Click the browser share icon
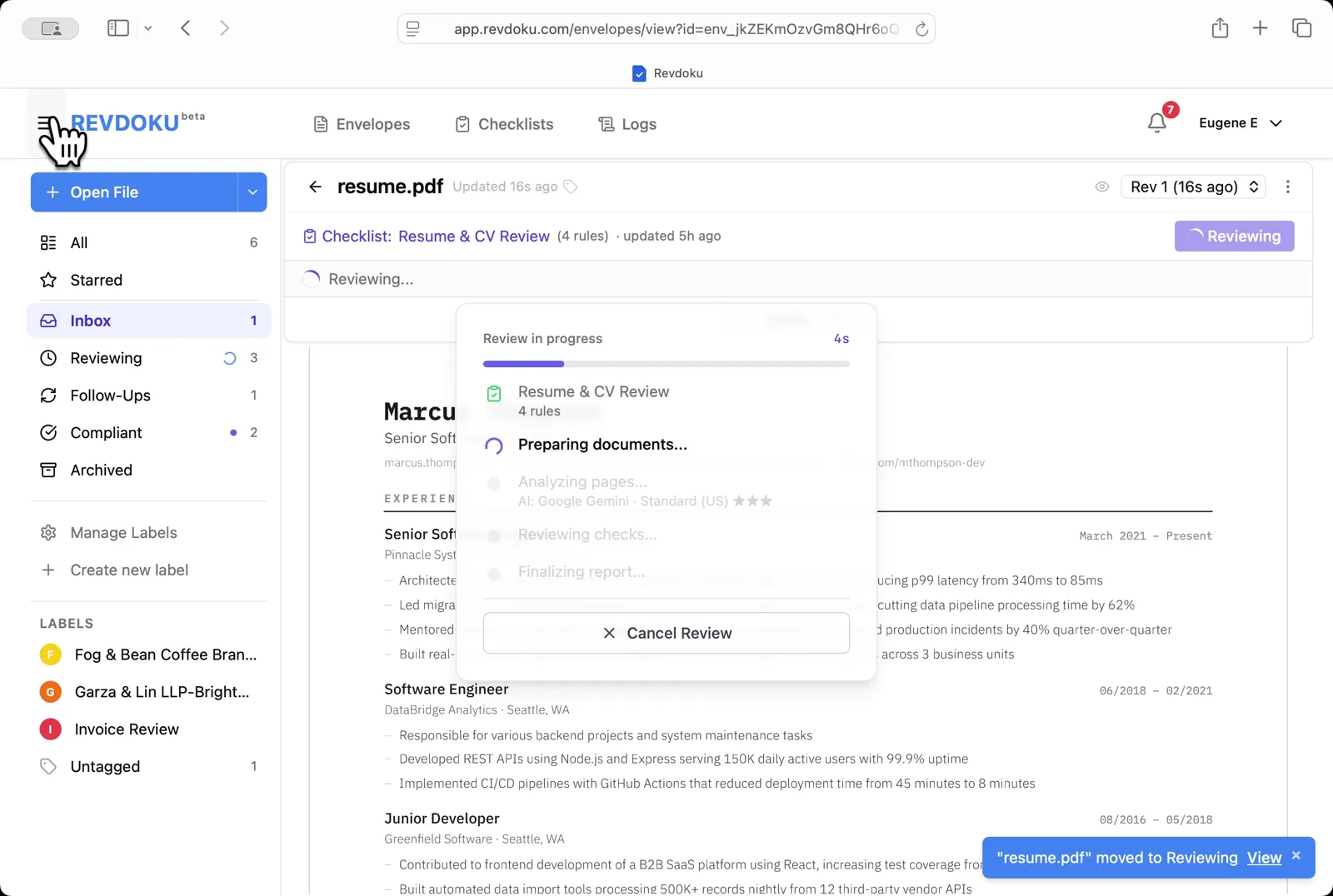 1220,28
